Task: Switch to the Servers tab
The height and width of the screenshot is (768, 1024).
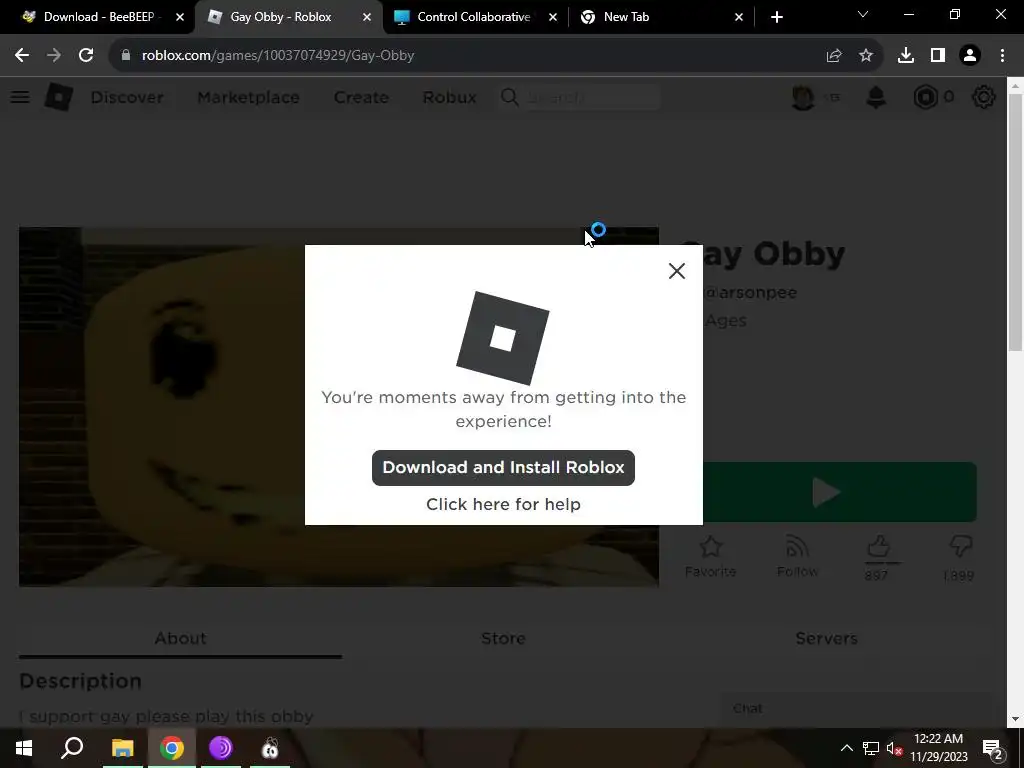Action: coord(826,638)
